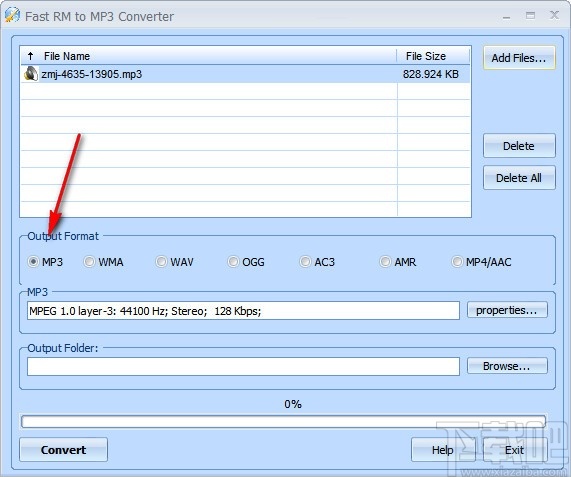This screenshot has height=477, width=571.
Task: Sort by the File Name column header
Action: (x=209, y=56)
